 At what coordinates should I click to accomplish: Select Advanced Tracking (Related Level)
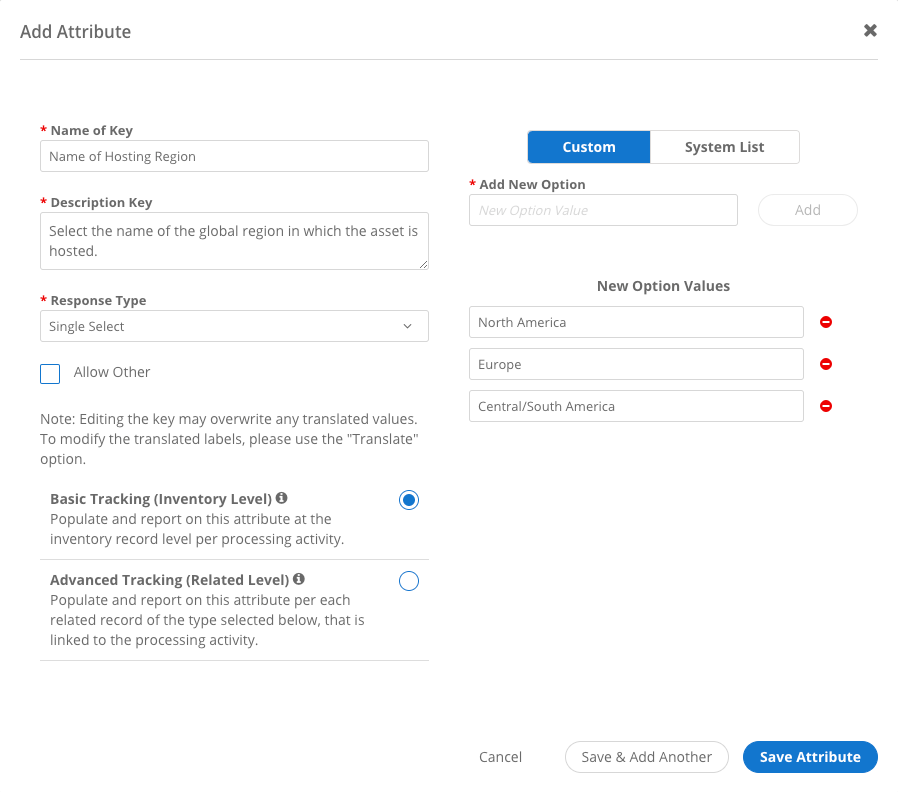(x=408, y=581)
